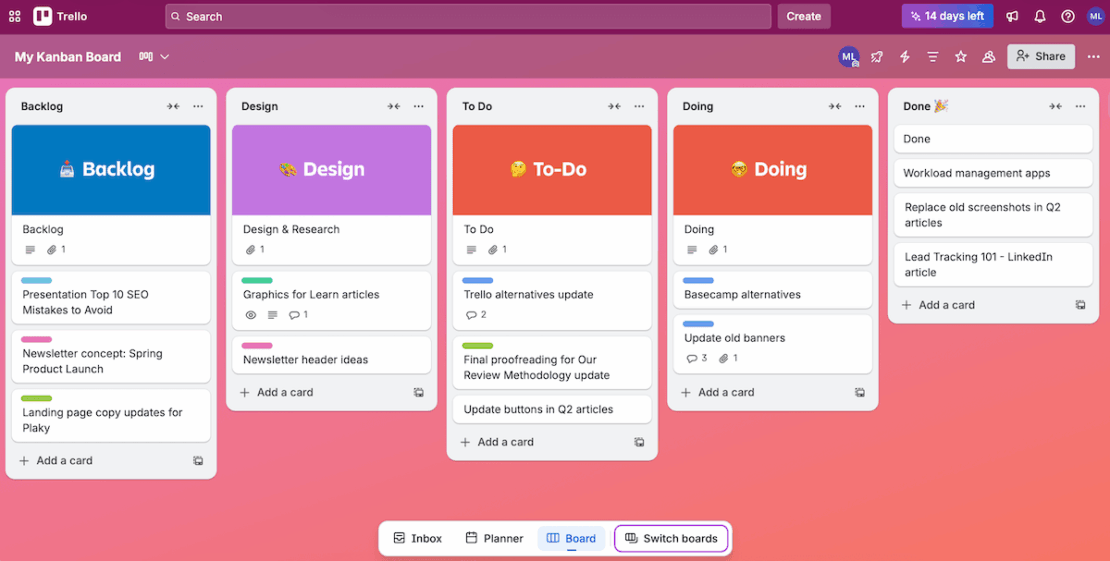Click comments icon on Trello alternatives update

pos(471,315)
